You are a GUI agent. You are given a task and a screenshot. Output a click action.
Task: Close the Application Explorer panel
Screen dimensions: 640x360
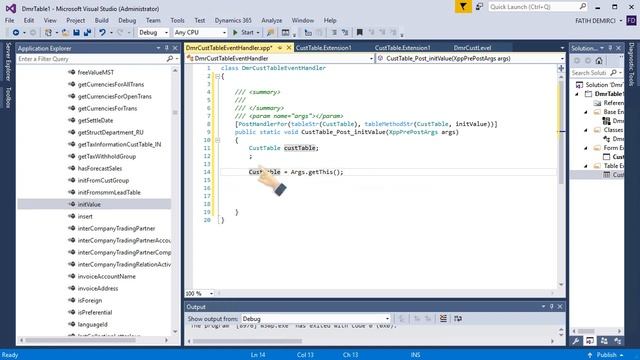click(x=175, y=48)
